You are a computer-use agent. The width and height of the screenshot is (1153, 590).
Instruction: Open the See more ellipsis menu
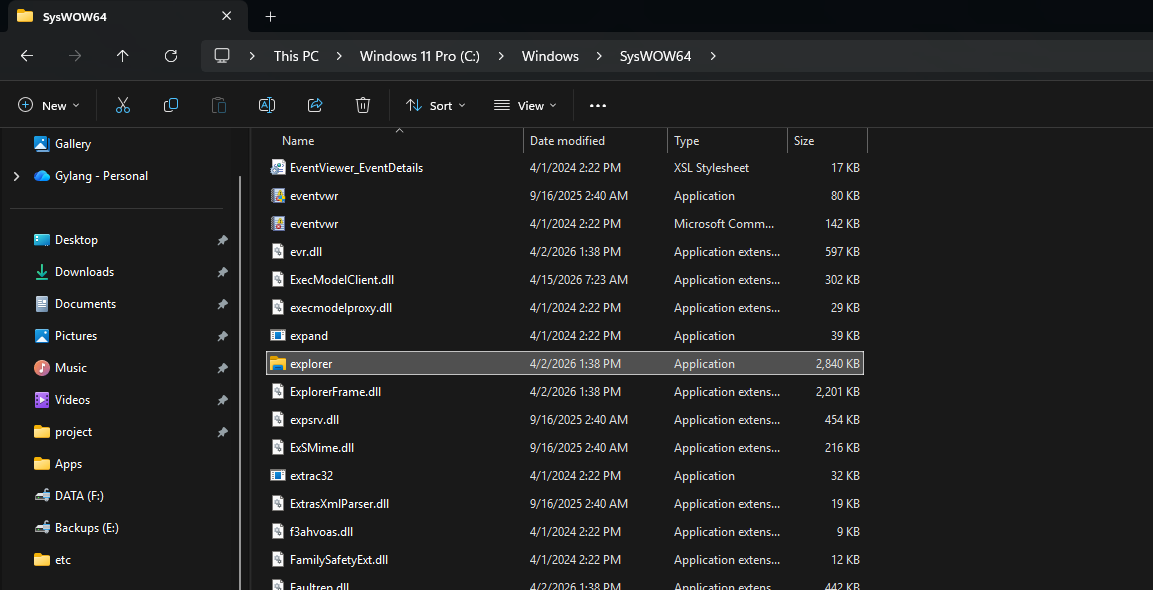pos(598,105)
